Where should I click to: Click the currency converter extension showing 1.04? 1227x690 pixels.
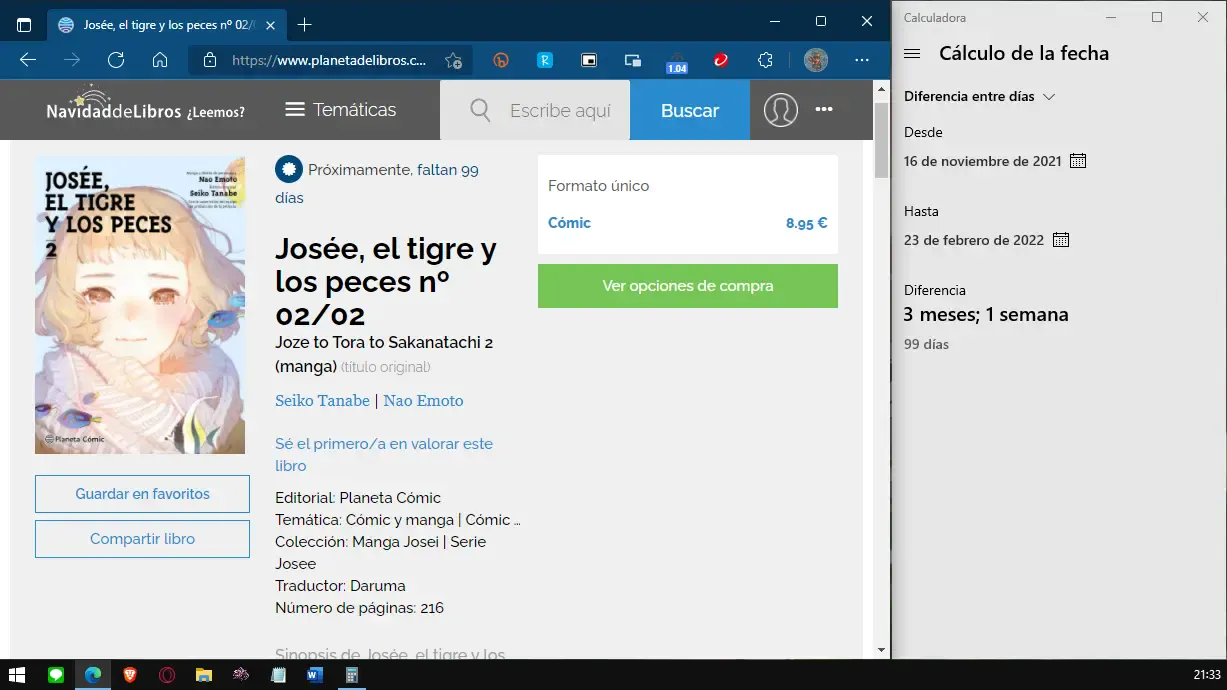click(677, 60)
